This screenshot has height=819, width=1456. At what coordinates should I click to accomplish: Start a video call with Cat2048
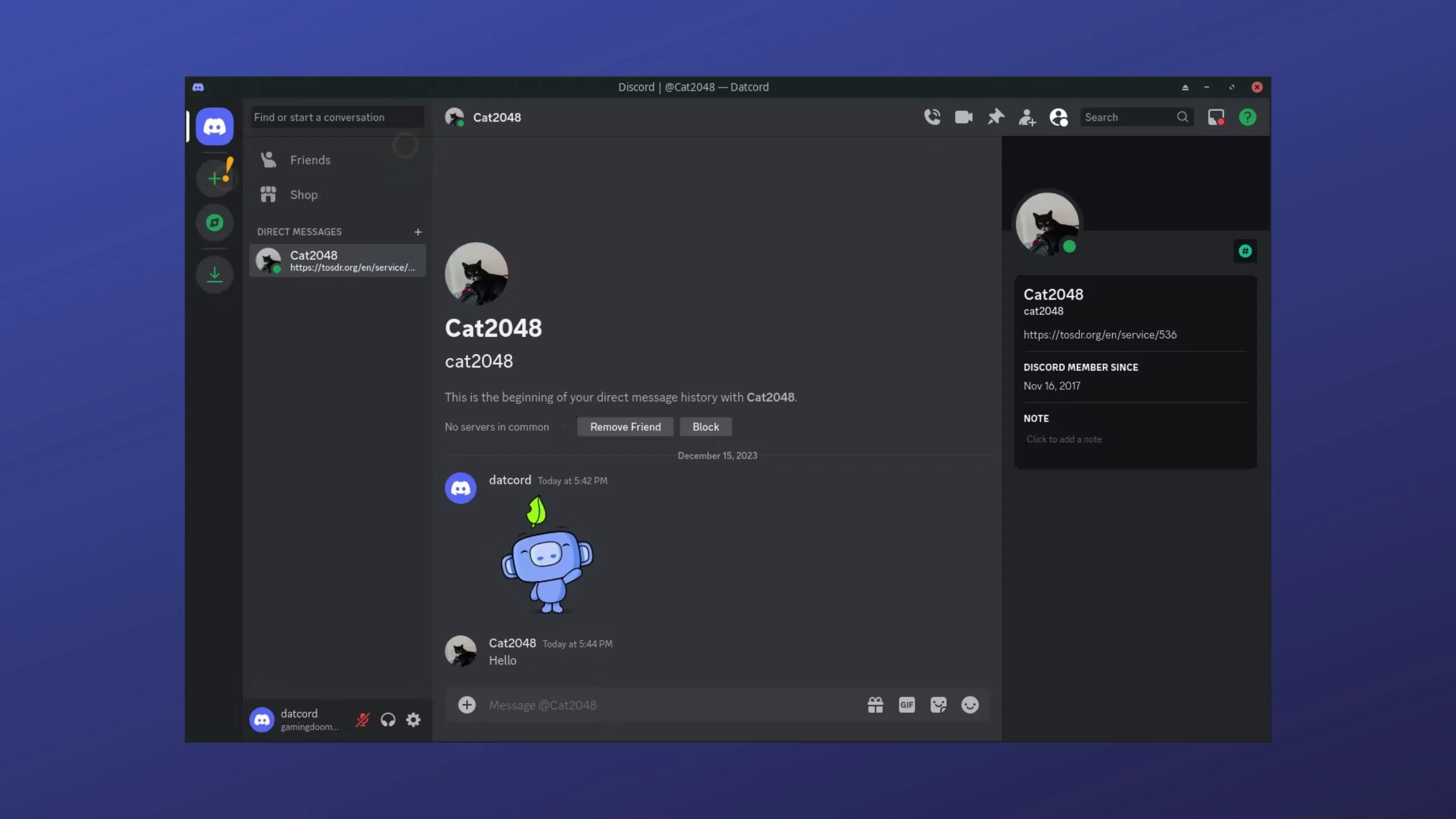[x=964, y=117]
